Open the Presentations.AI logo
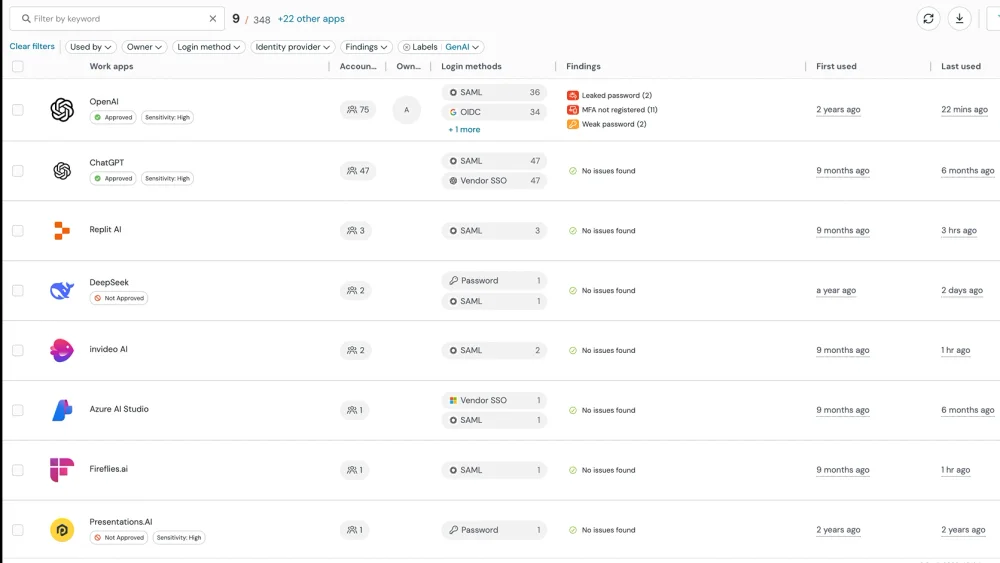The image size is (1000, 563). (62, 530)
